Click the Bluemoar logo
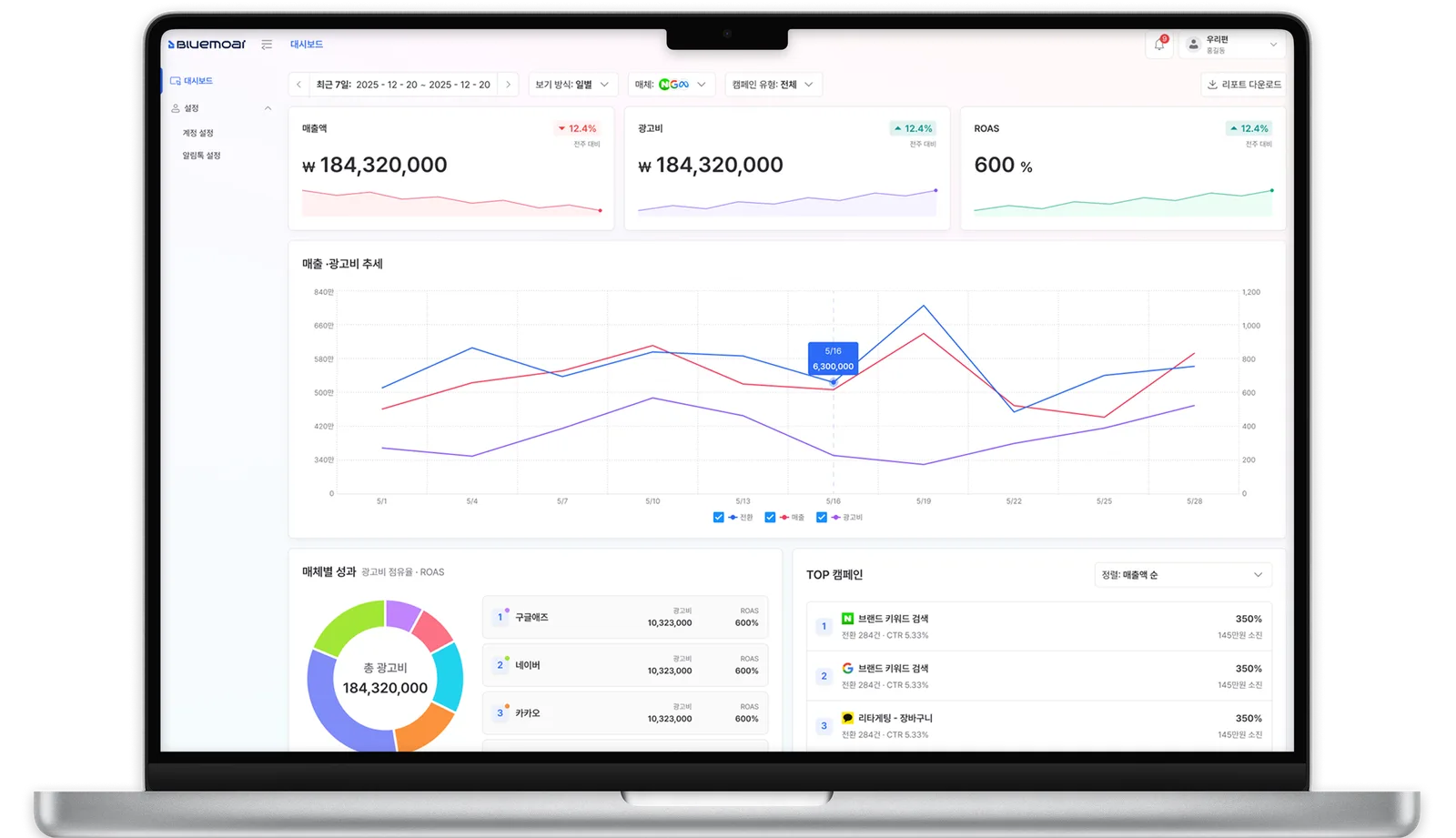The width and height of the screenshot is (1456, 838). 207,44
